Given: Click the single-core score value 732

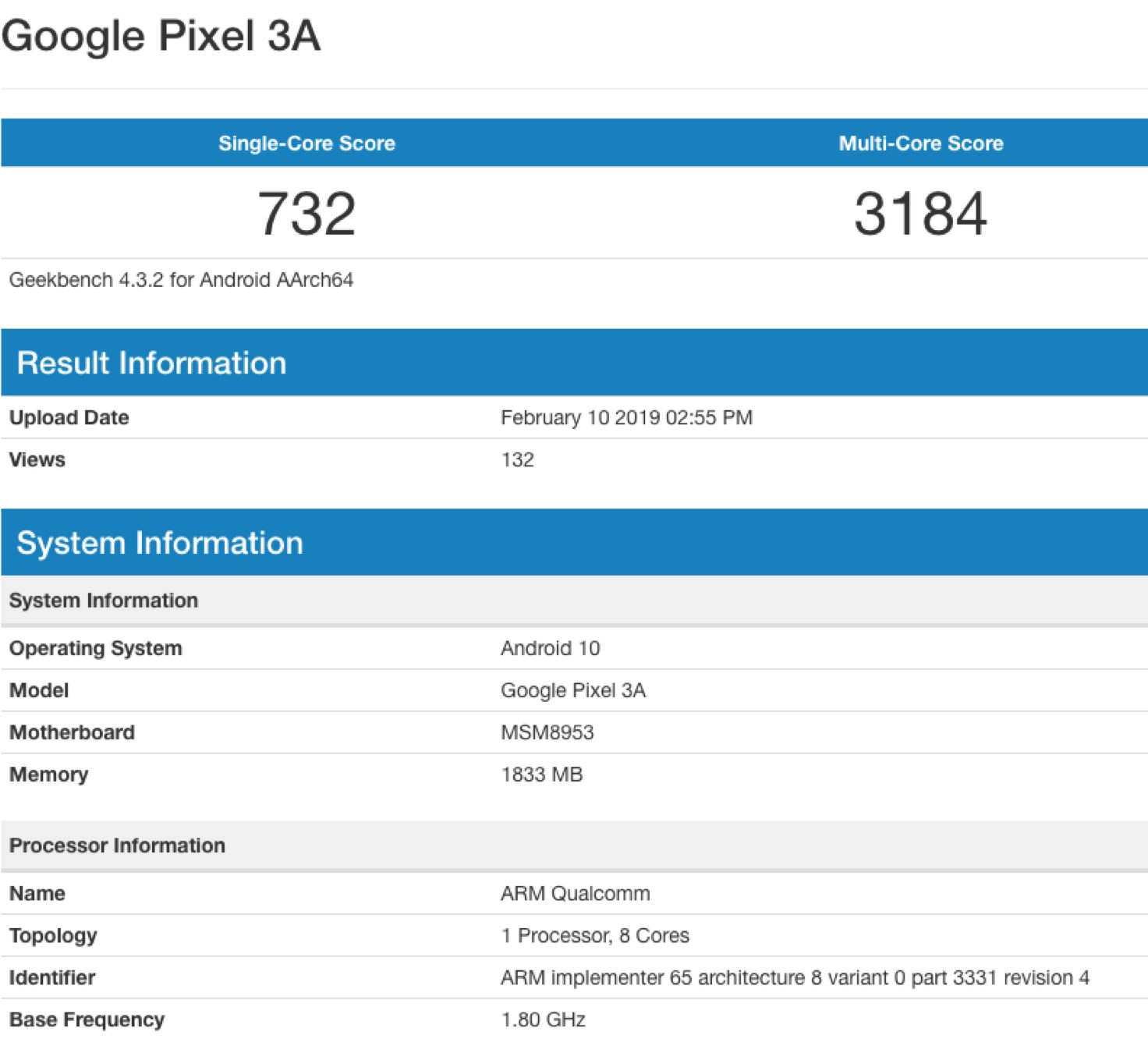Looking at the screenshot, I should [306, 214].
